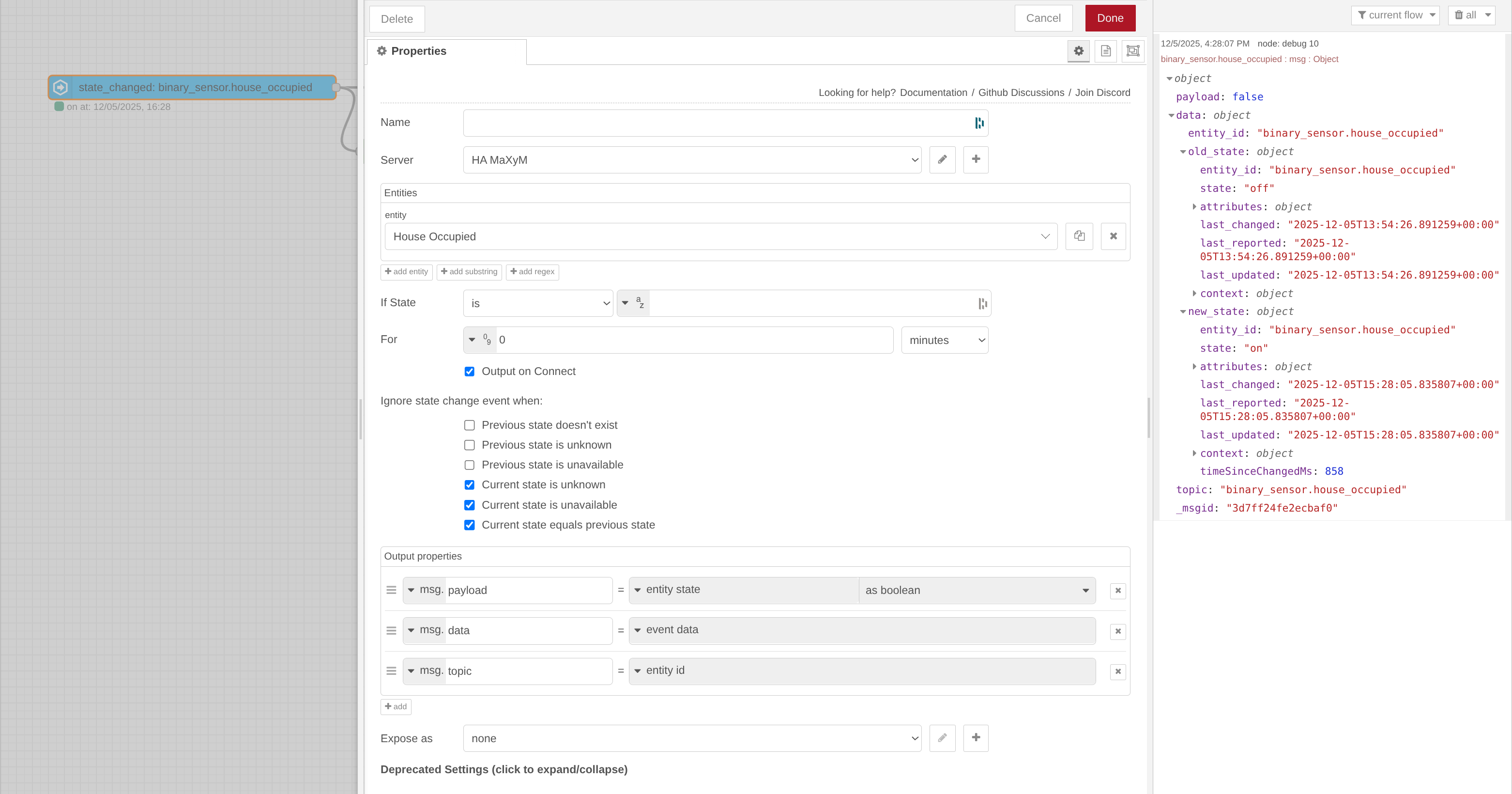1512x794 pixels.
Task: Copy the House Occupied entity
Action: coord(1079,236)
